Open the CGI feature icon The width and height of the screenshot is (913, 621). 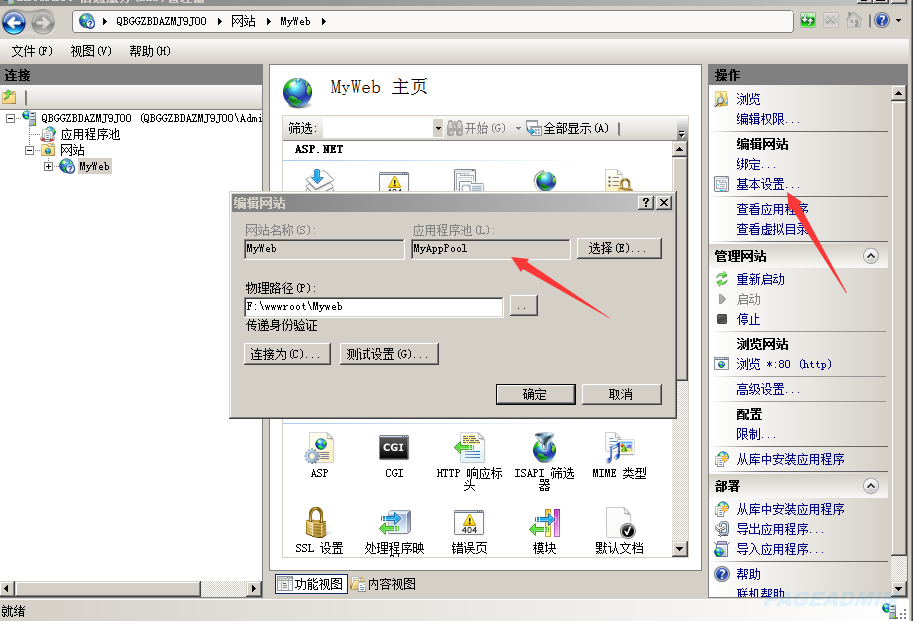click(394, 448)
